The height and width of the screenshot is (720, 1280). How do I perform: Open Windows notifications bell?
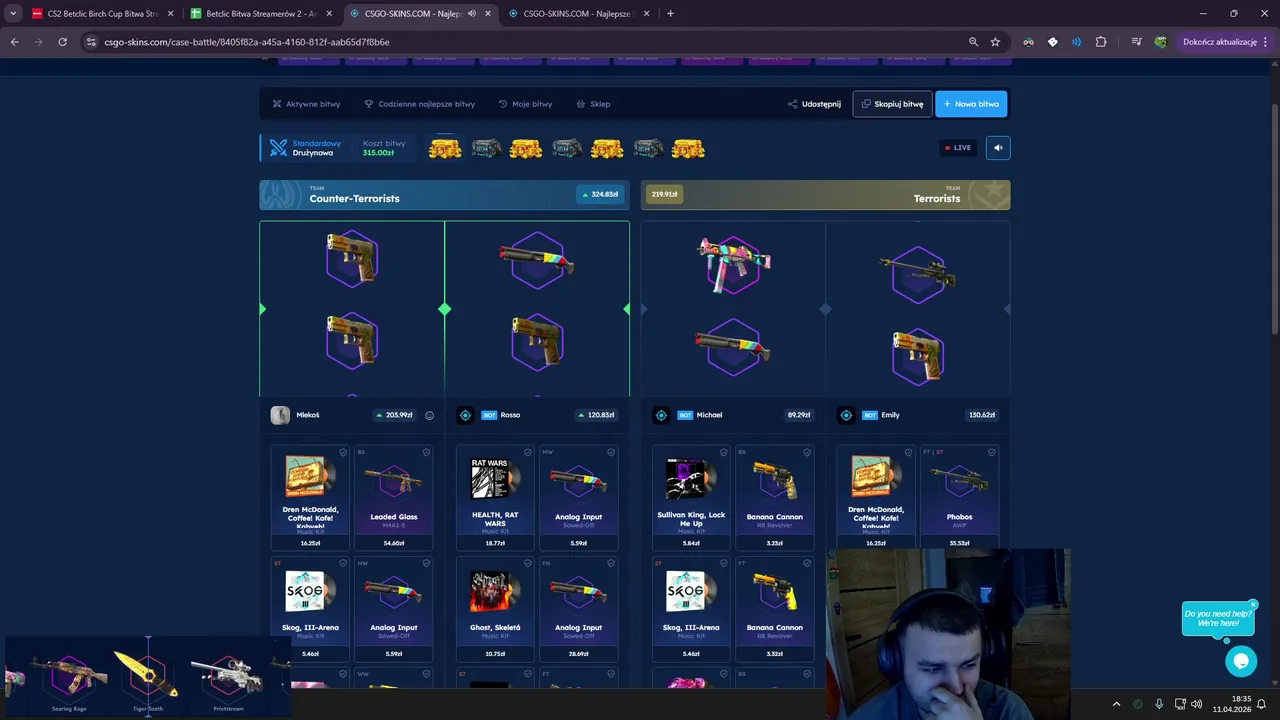[x=1261, y=704]
